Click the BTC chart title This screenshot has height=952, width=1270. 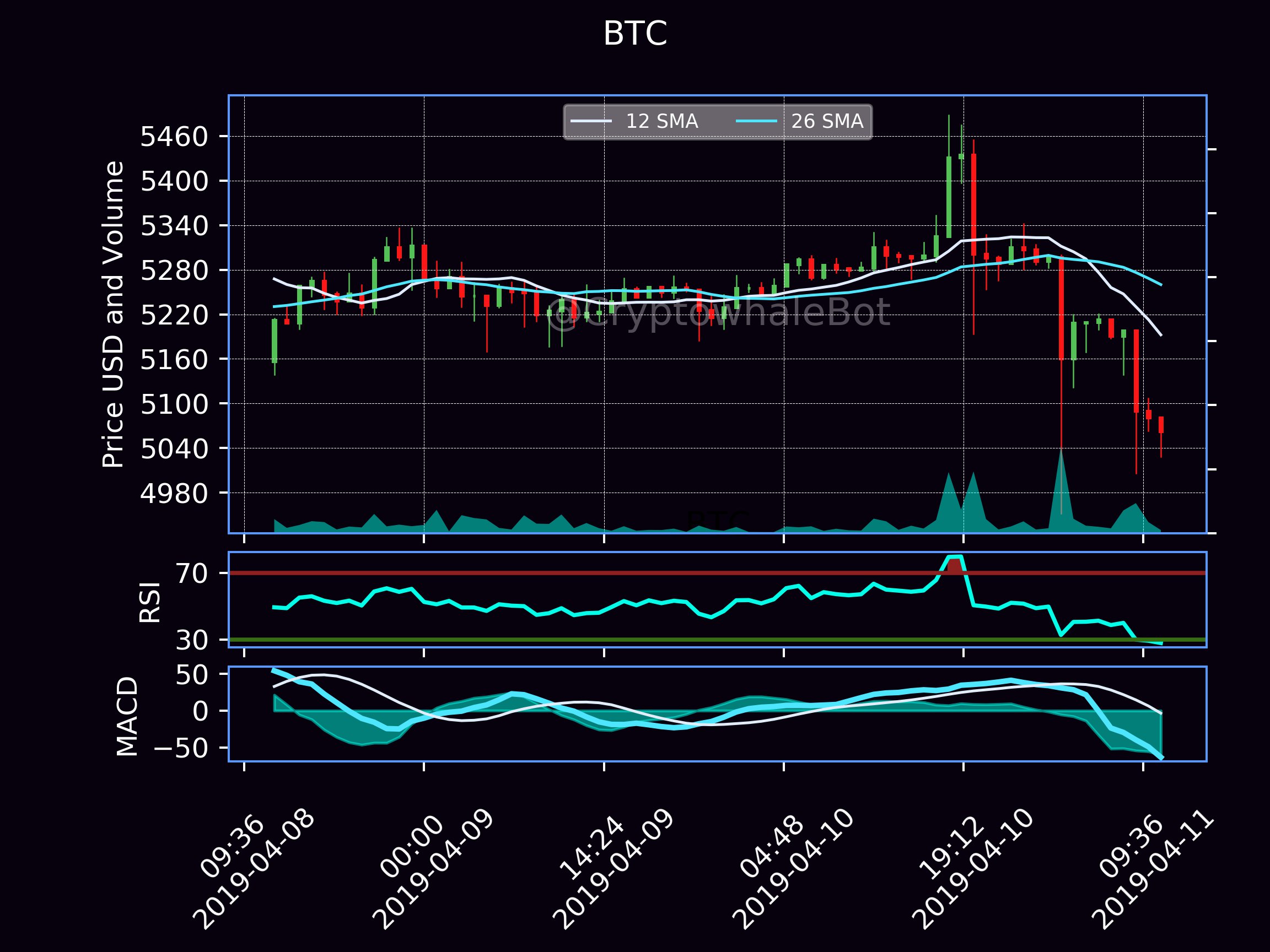[635, 33]
